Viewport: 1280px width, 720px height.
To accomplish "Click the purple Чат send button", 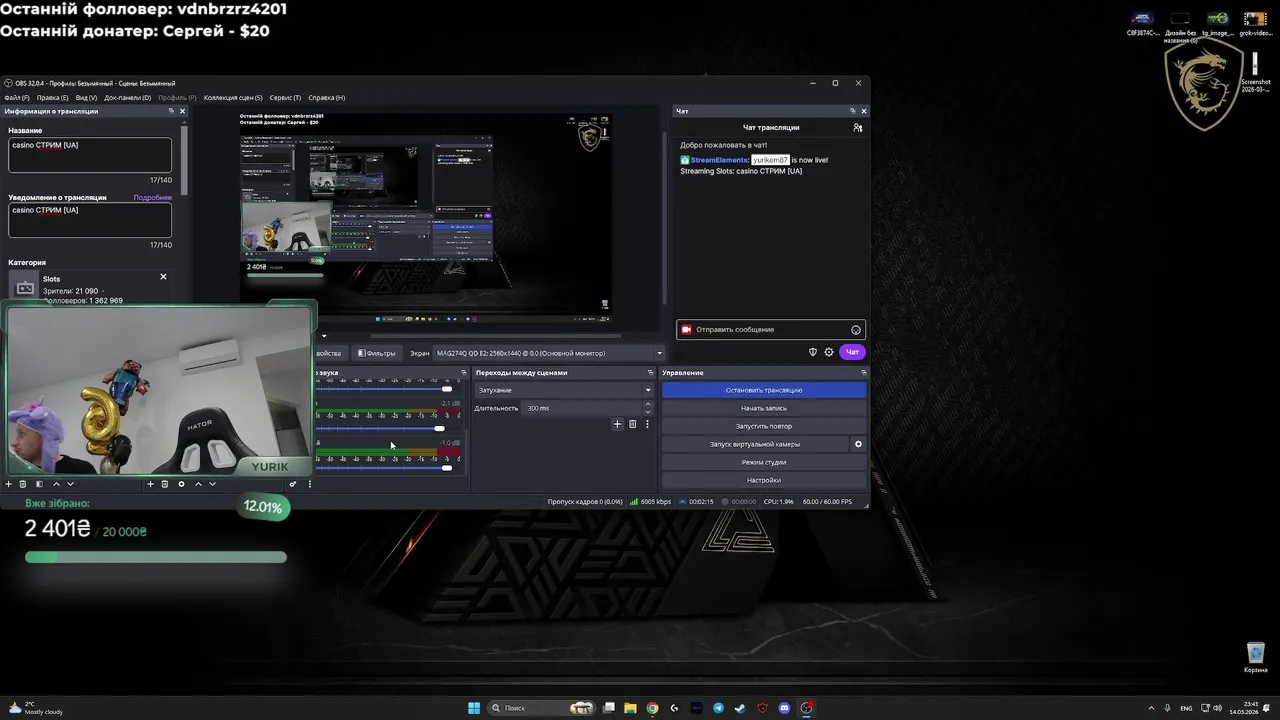I will click(852, 352).
